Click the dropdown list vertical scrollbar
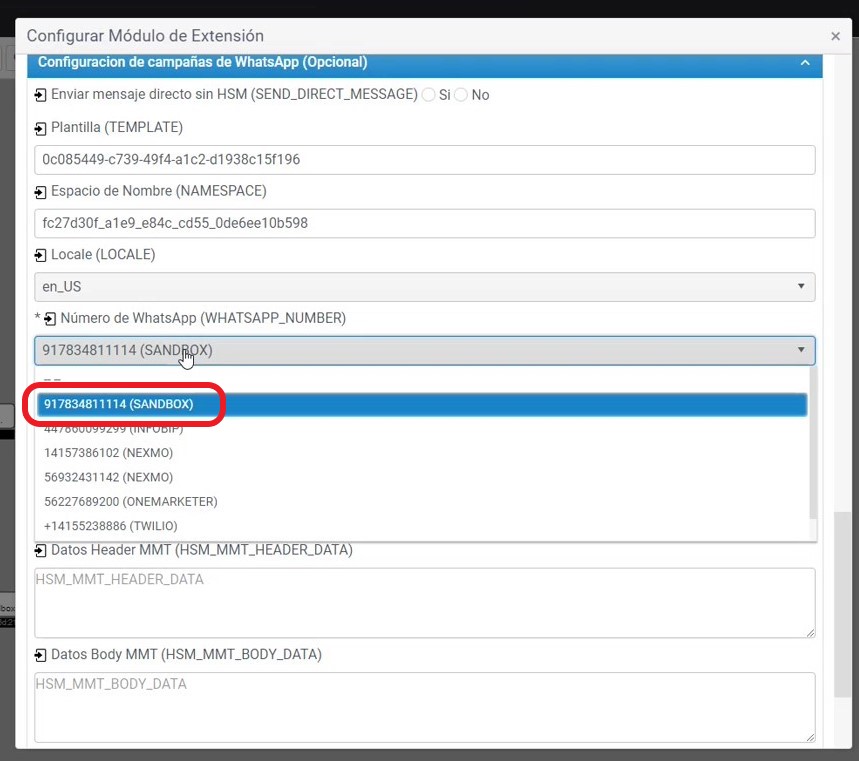This screenshot has width=859, height=761. coord(812,440)
